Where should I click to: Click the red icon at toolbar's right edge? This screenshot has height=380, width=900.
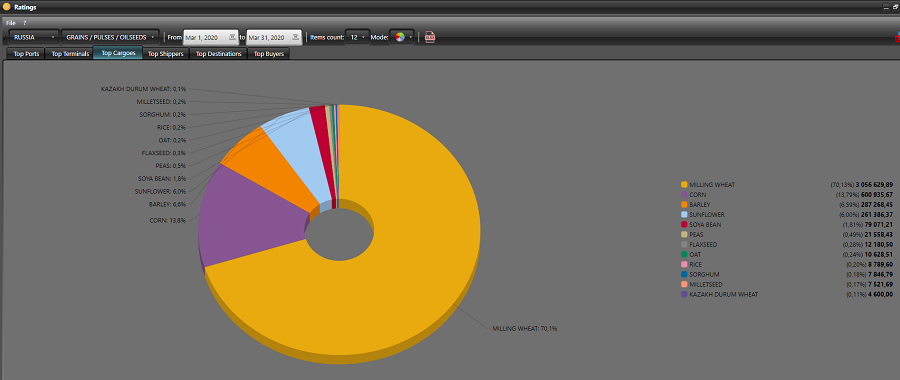tap(897, 38)
